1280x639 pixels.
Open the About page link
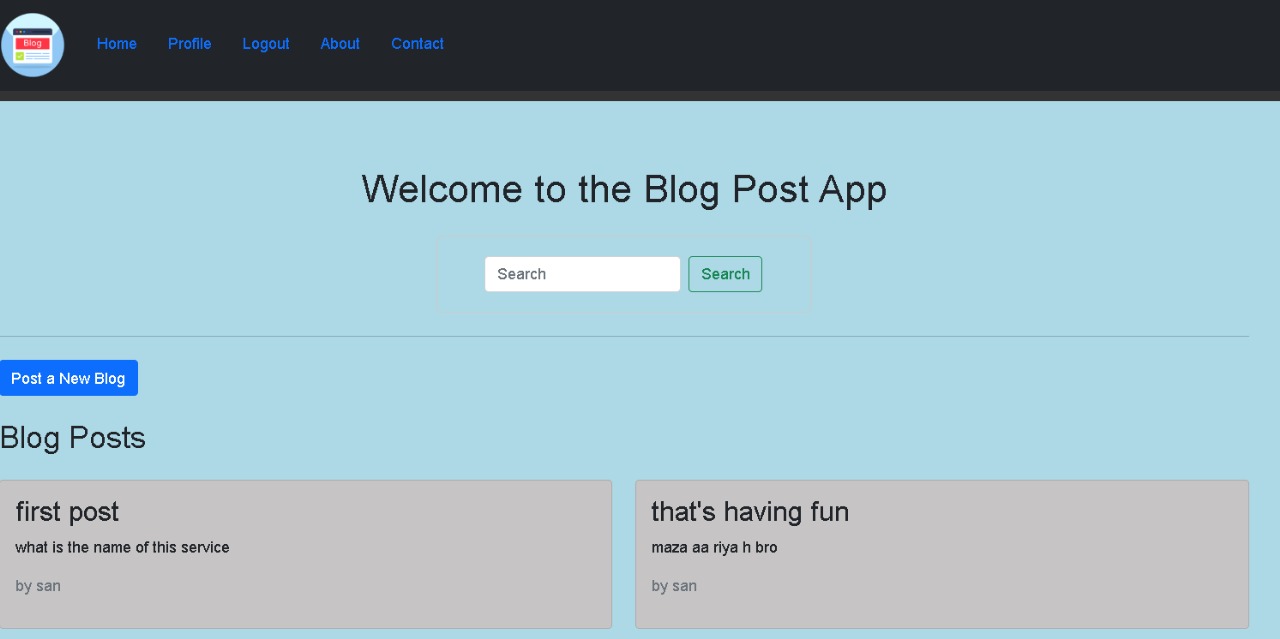(x=339, y=43)
